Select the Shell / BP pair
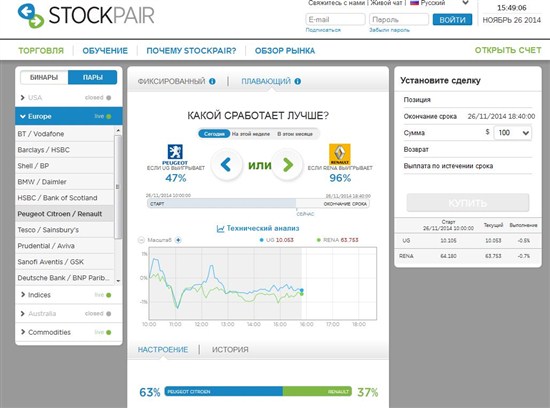Image resolution: width=550 pixels, height=408 pixels. tap(65, 166)
